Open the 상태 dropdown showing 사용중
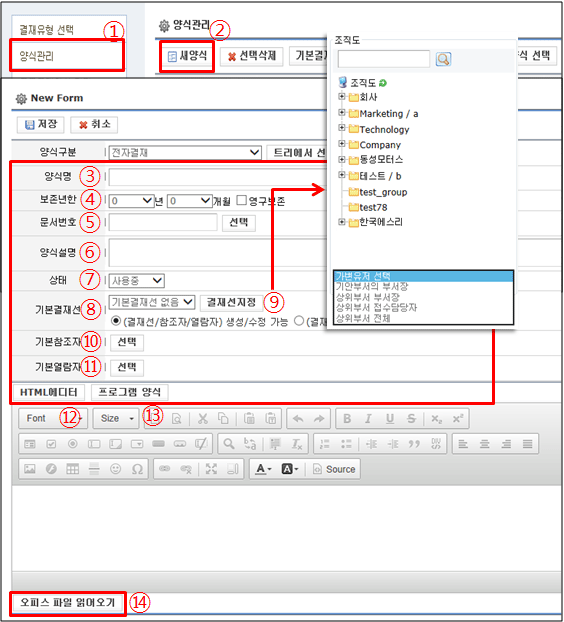 (136, 281)
